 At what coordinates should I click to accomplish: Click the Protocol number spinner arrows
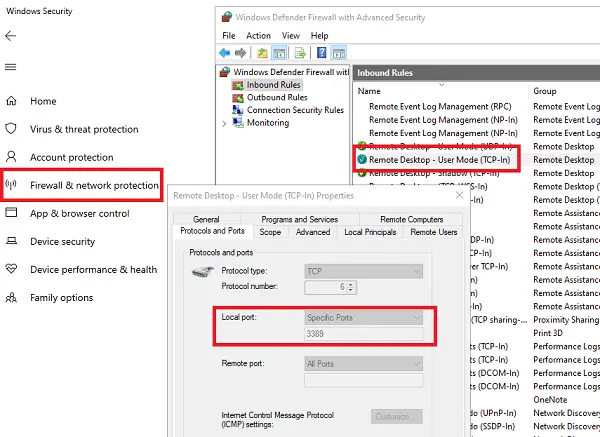click(x=351, y=287)
